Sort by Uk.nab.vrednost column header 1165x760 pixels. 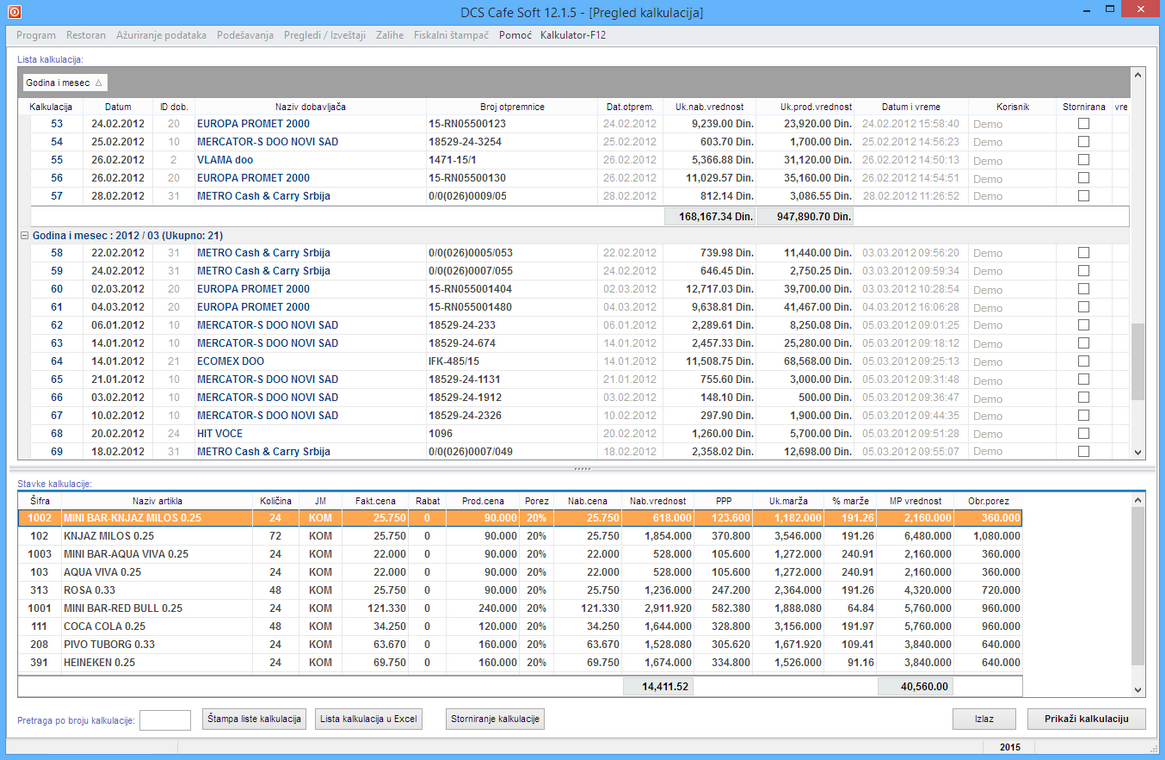pyautogui.click(x=708, y=106)
